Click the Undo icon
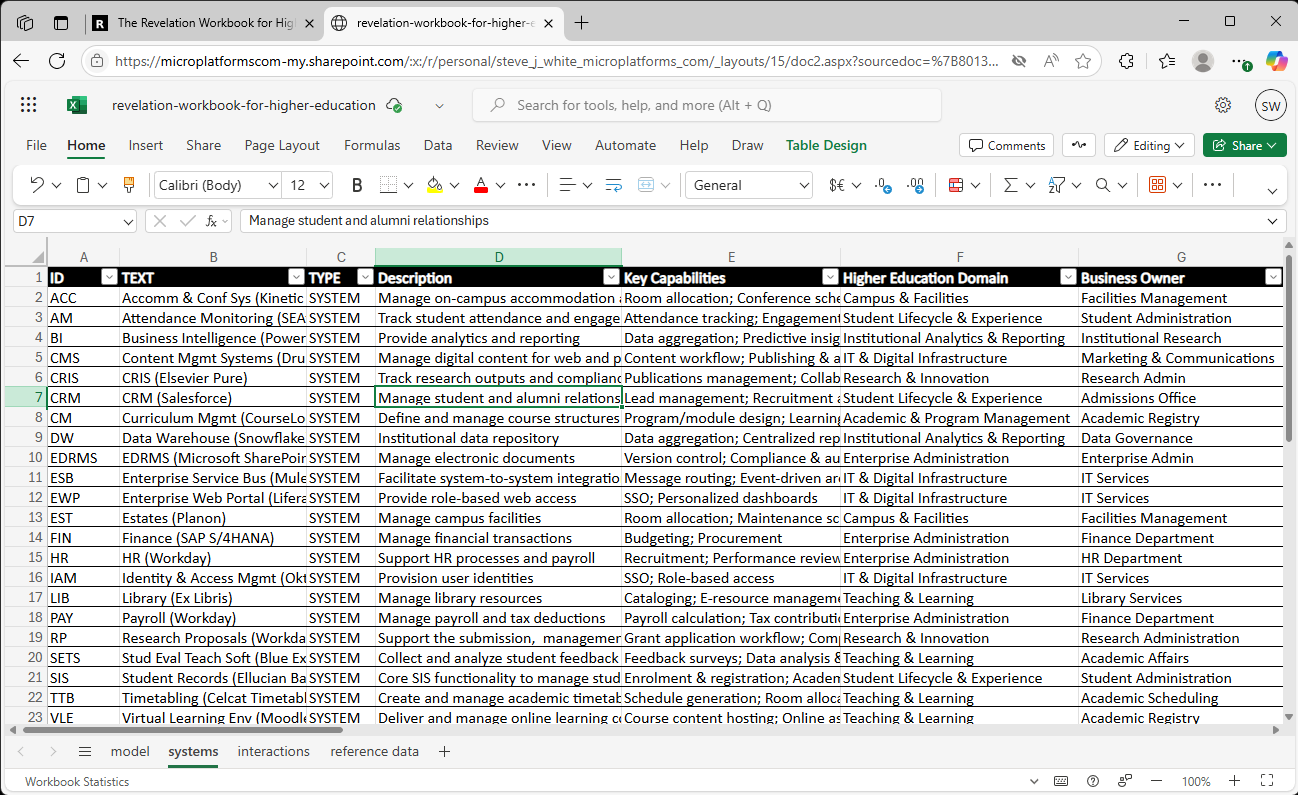1298x795 pixels. [x=38, y=185]
